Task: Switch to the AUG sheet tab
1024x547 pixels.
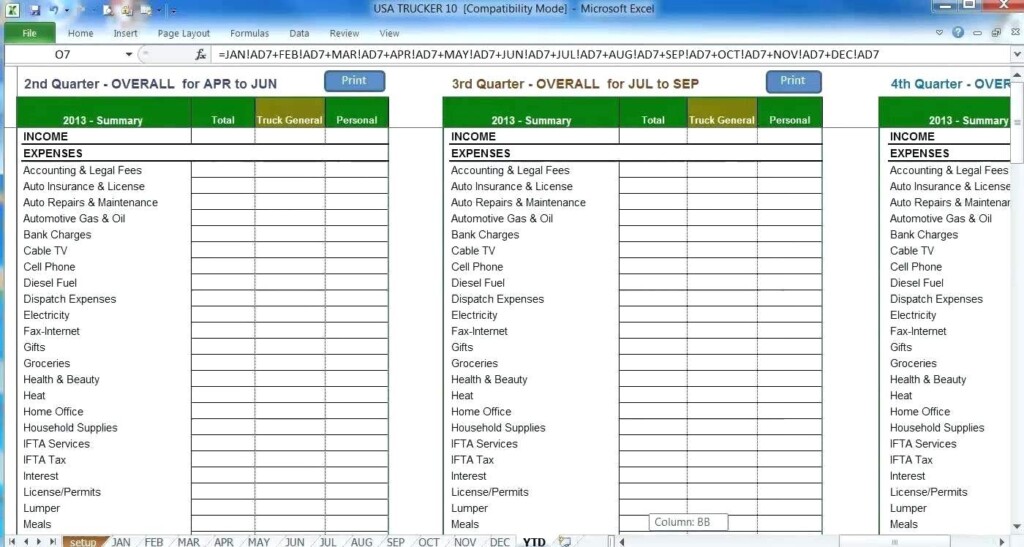Action: (361, 542)
